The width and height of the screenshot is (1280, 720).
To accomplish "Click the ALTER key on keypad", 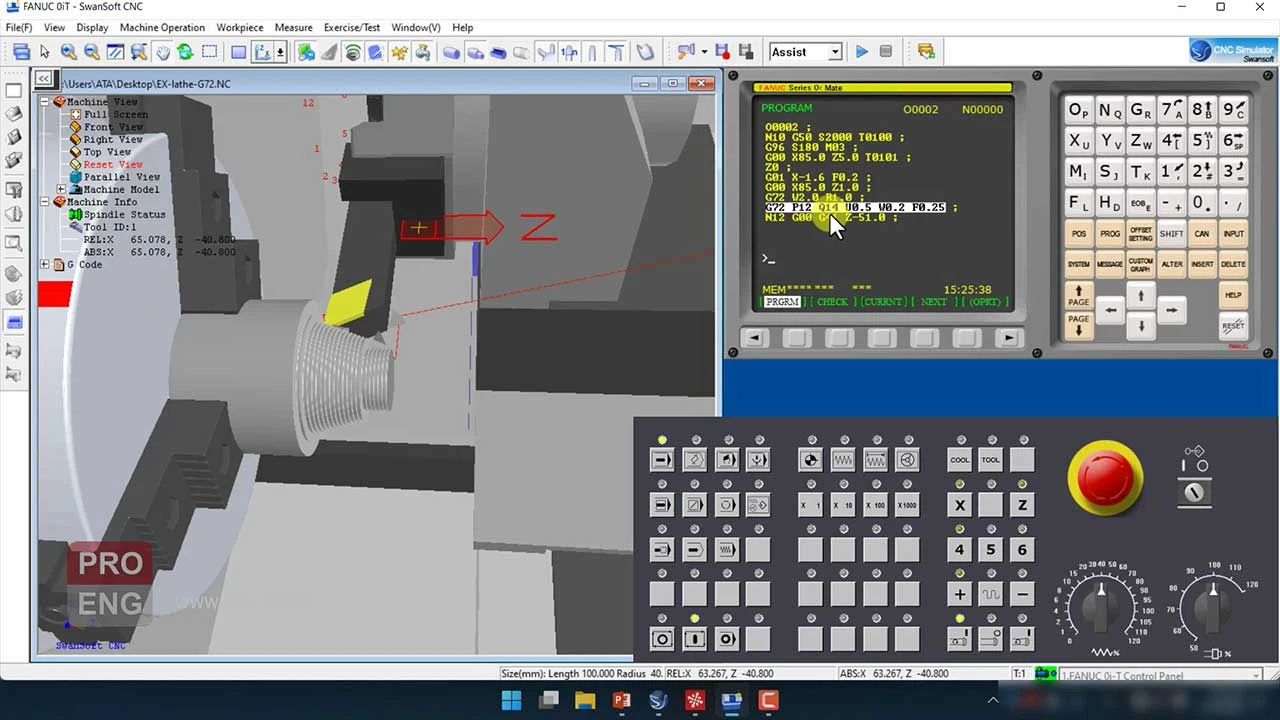I will (1171, 264).
